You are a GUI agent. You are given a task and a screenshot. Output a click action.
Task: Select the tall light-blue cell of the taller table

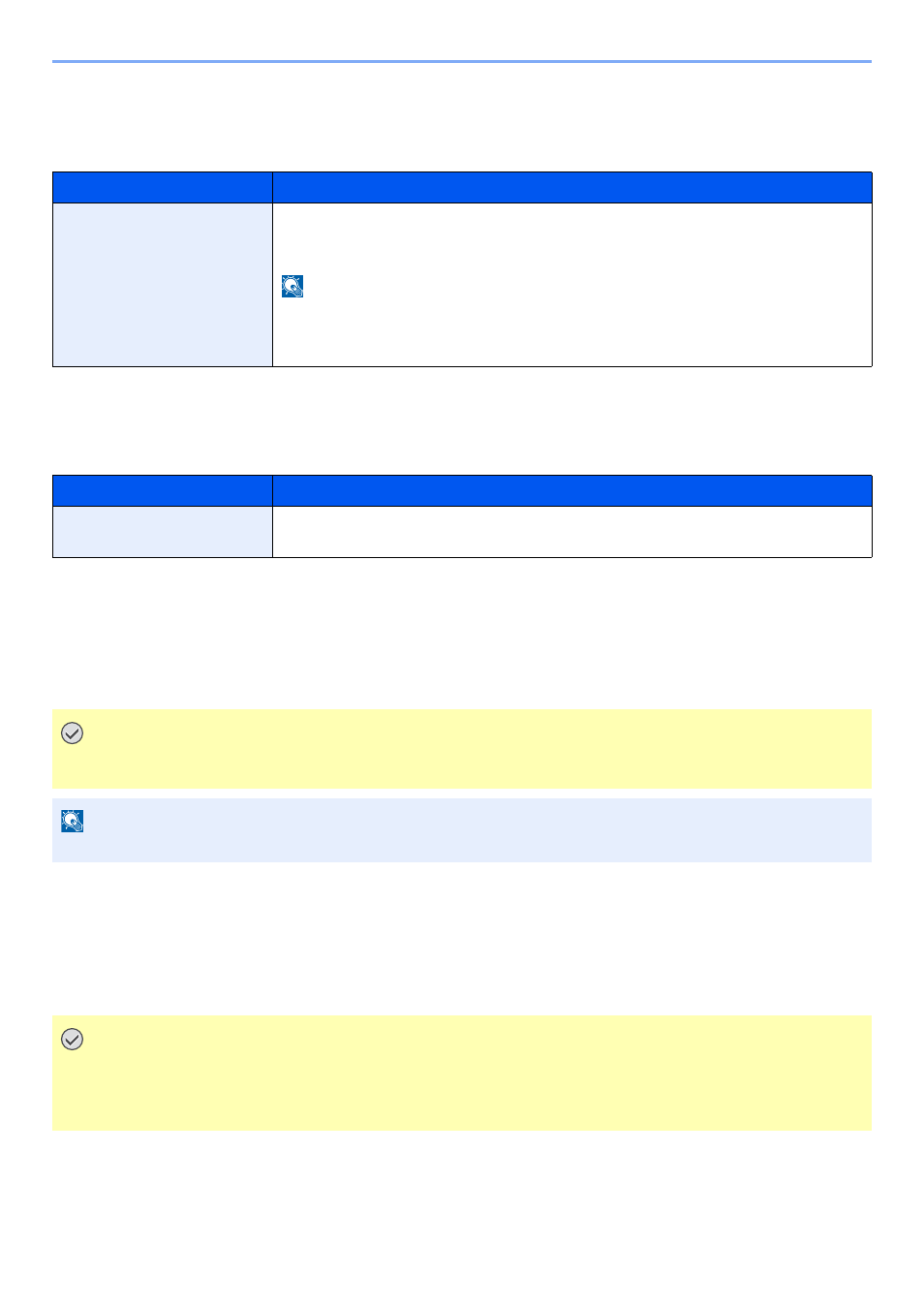click(163, 285)
